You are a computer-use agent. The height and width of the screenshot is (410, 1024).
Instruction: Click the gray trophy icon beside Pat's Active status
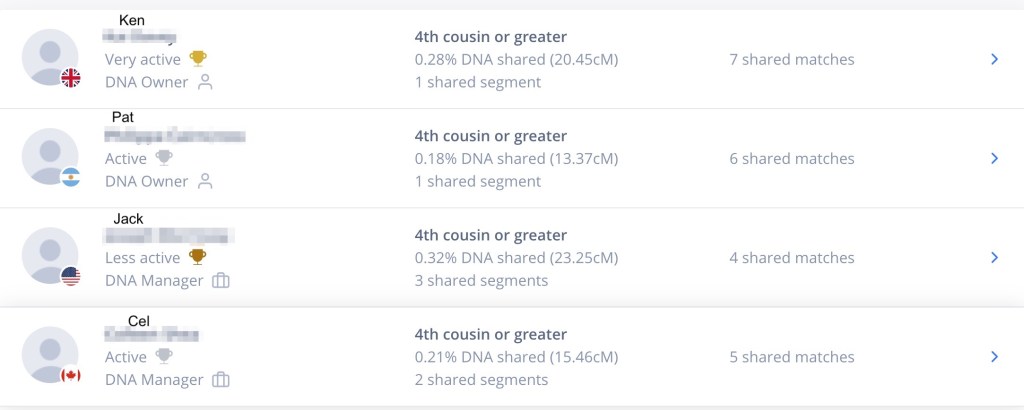(x=164, y=158)
